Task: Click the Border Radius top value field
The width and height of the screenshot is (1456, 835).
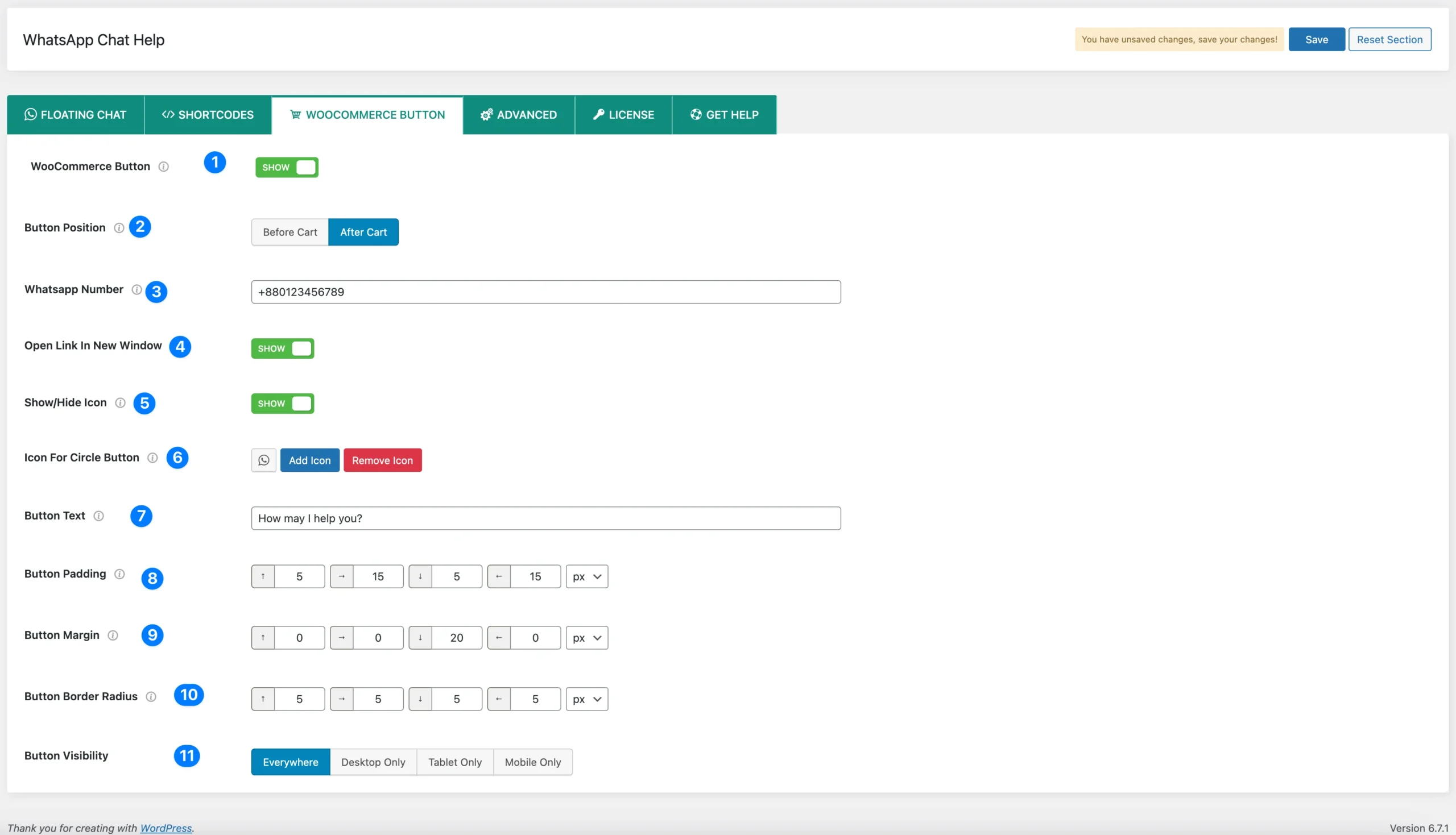Action: (x=300, y=699)
